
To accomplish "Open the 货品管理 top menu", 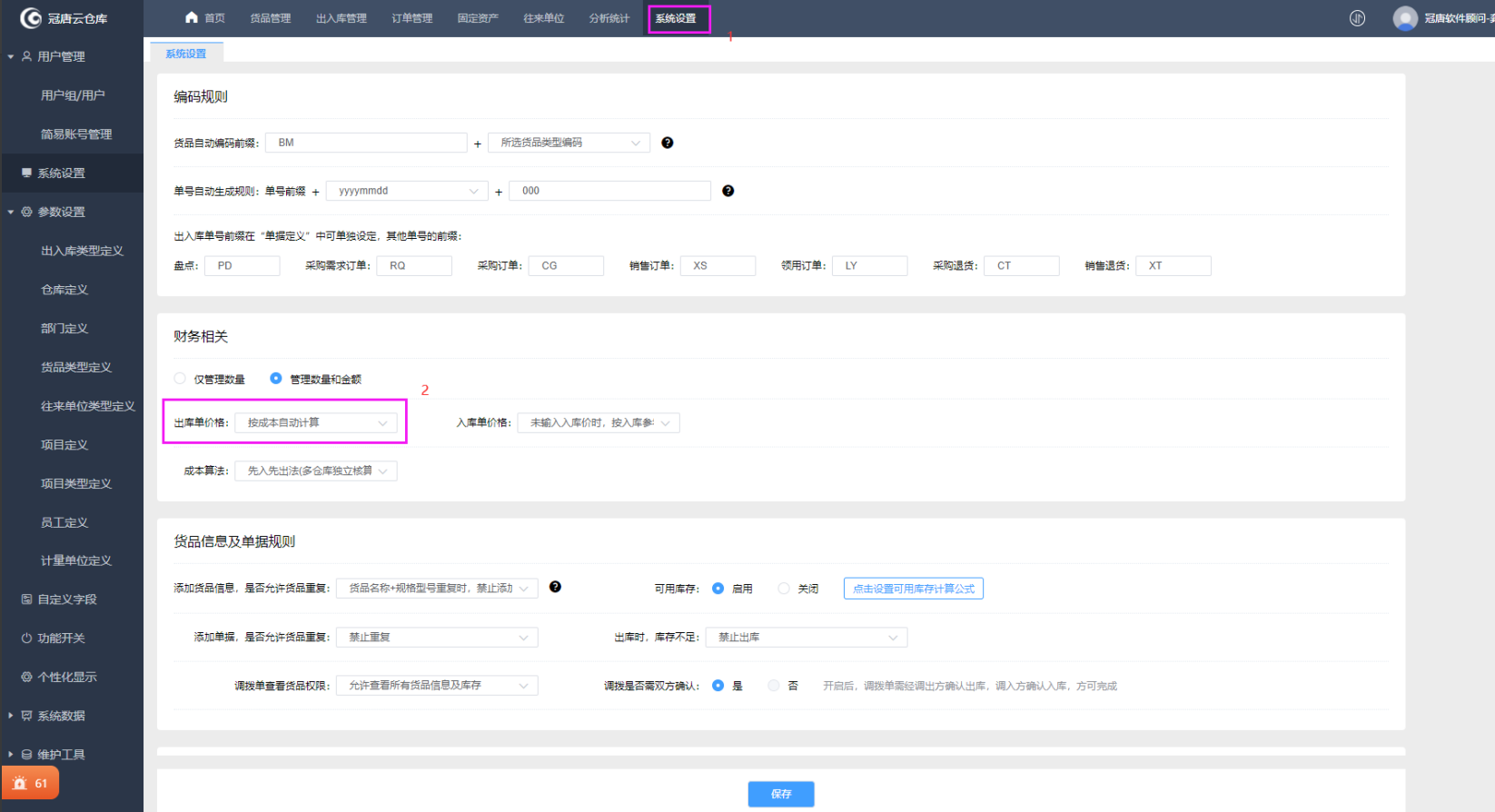I will click(271, 18).
